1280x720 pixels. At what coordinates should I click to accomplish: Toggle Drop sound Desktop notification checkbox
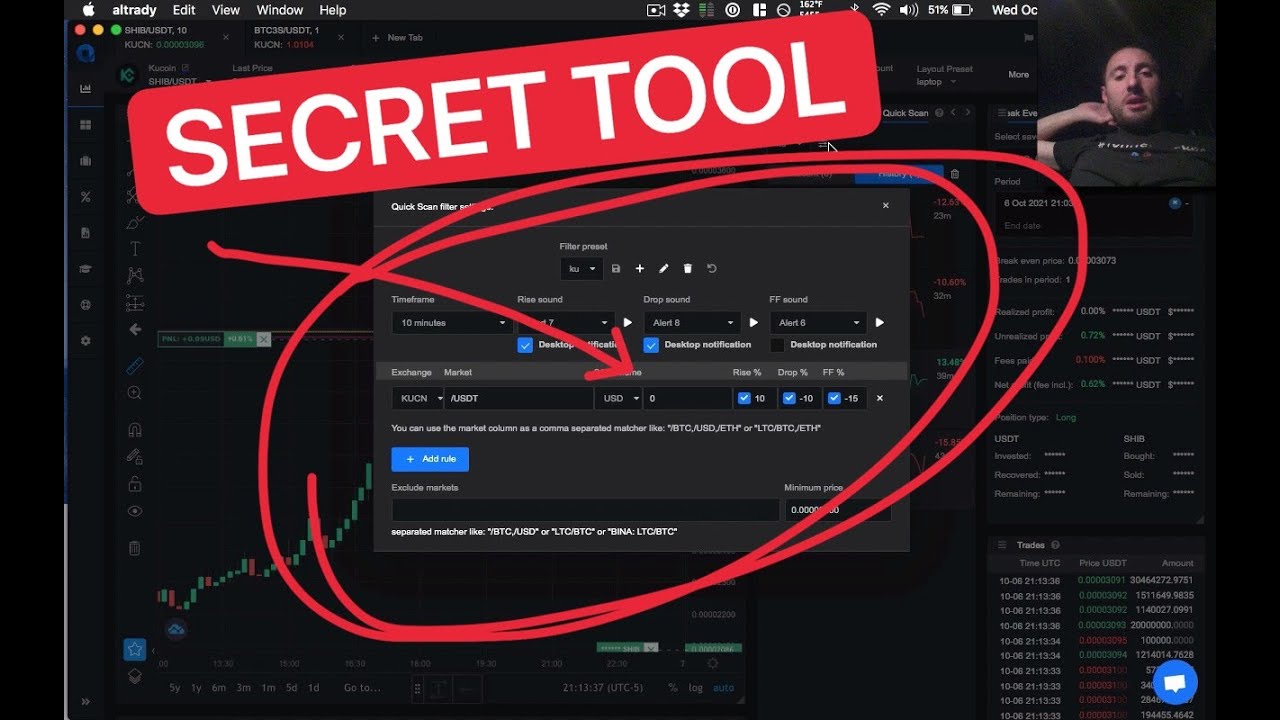point(651,345)
